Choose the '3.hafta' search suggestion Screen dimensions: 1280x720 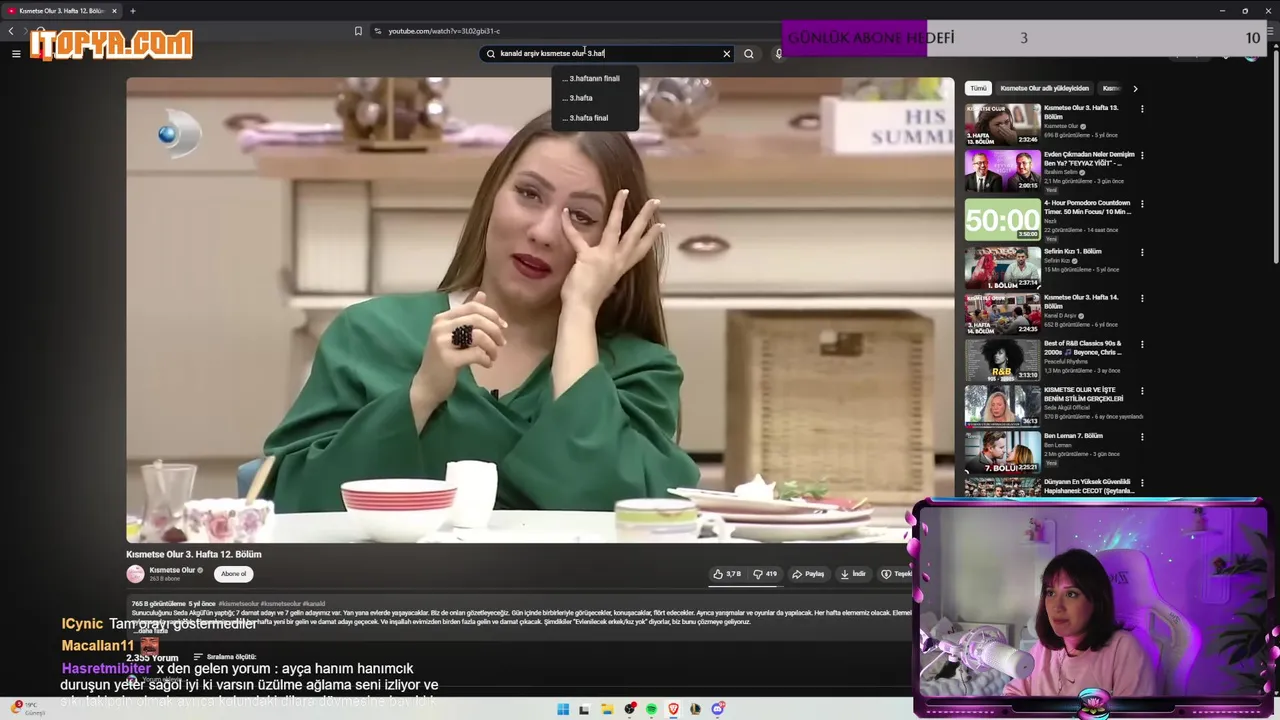(x=594, y=98)
